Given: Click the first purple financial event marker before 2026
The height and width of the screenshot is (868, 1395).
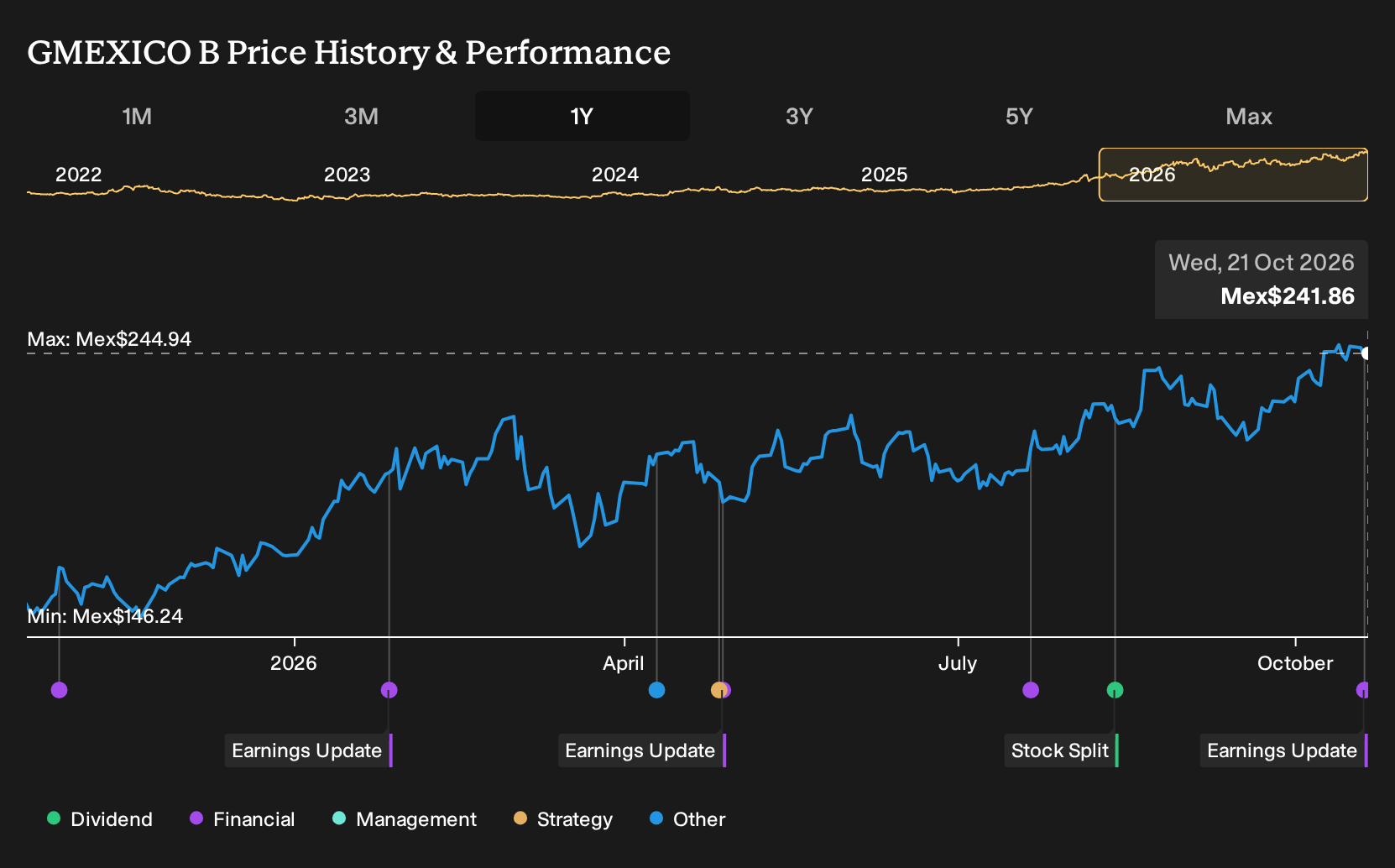Looking at the screenshot, I should coord(59,690).
